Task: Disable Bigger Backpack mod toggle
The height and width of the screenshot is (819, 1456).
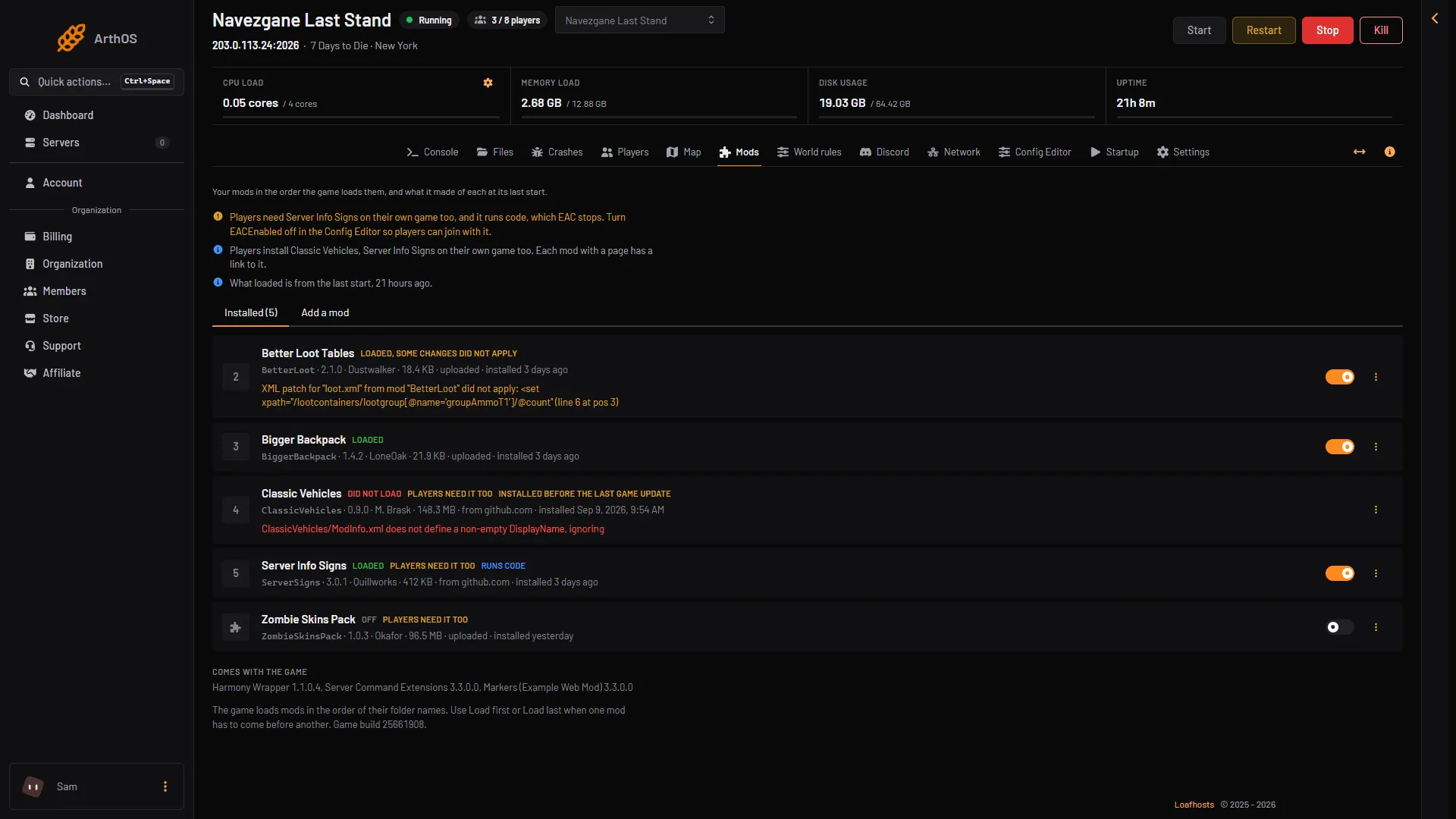Action: click(x=1339, y=447)
